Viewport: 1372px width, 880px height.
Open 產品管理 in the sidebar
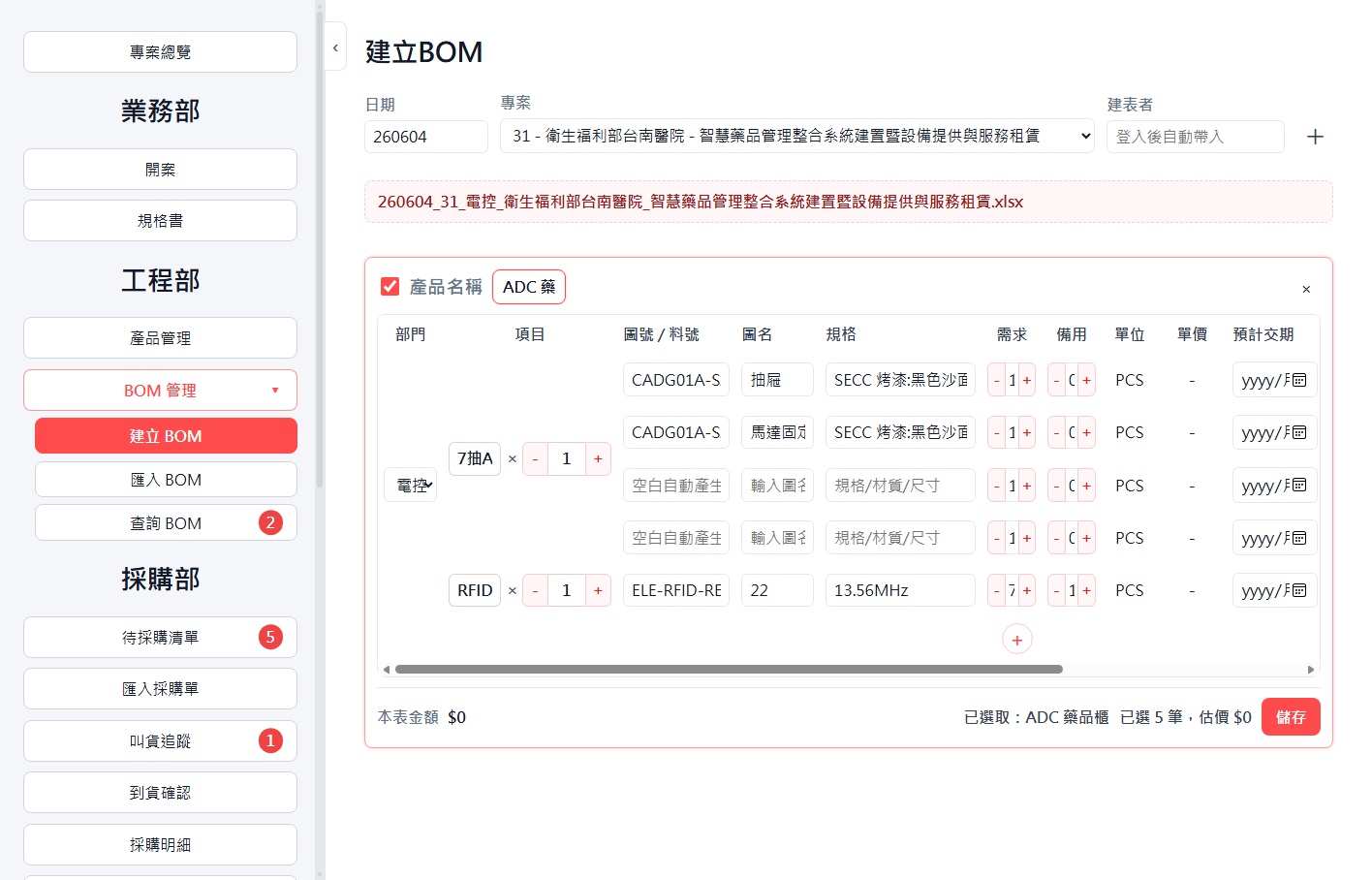click(160, 337)
